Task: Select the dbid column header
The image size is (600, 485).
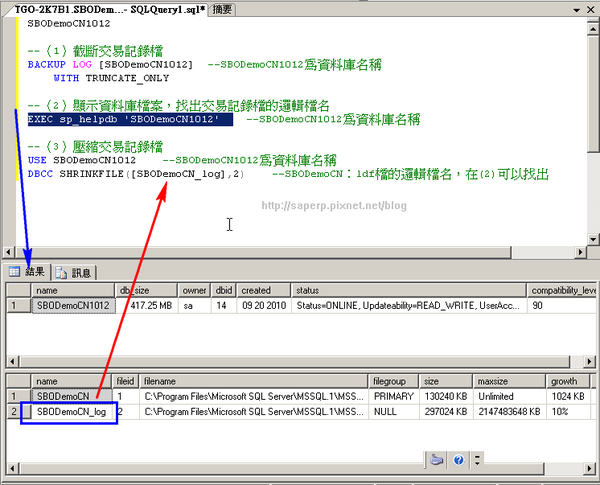Action: [224, 291]
